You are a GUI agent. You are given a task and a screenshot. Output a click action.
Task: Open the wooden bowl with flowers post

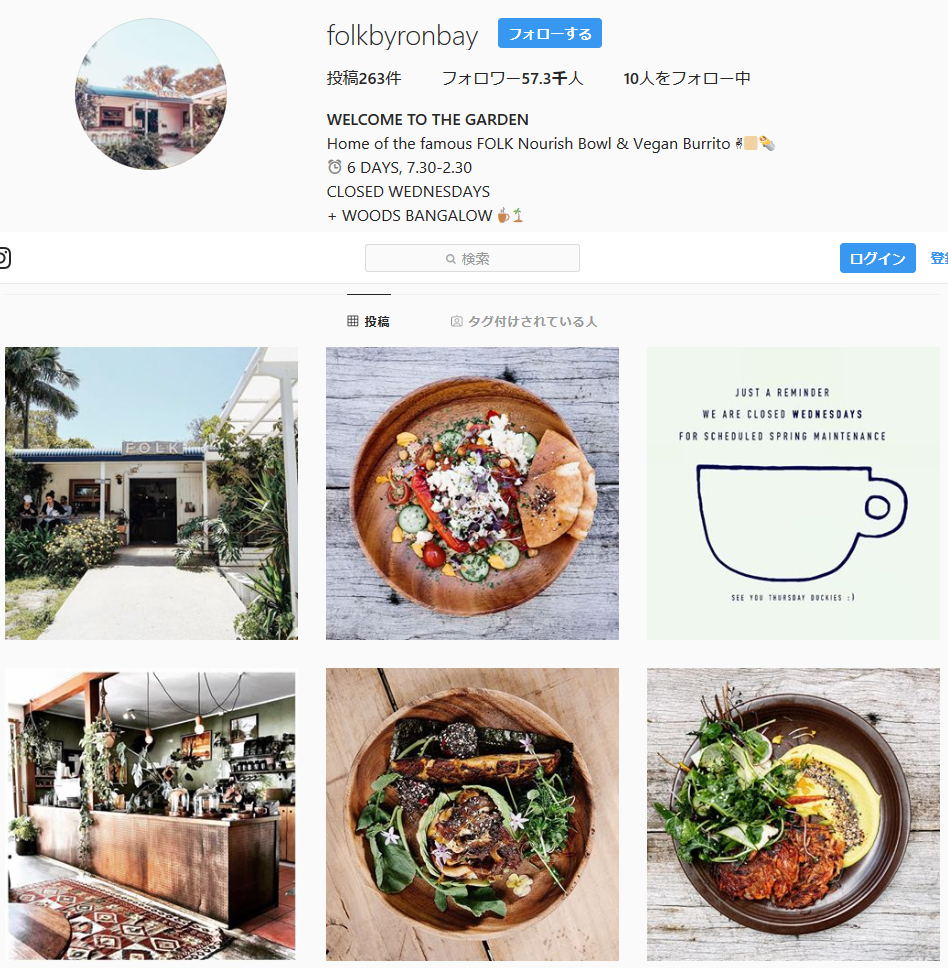point(472,814)
